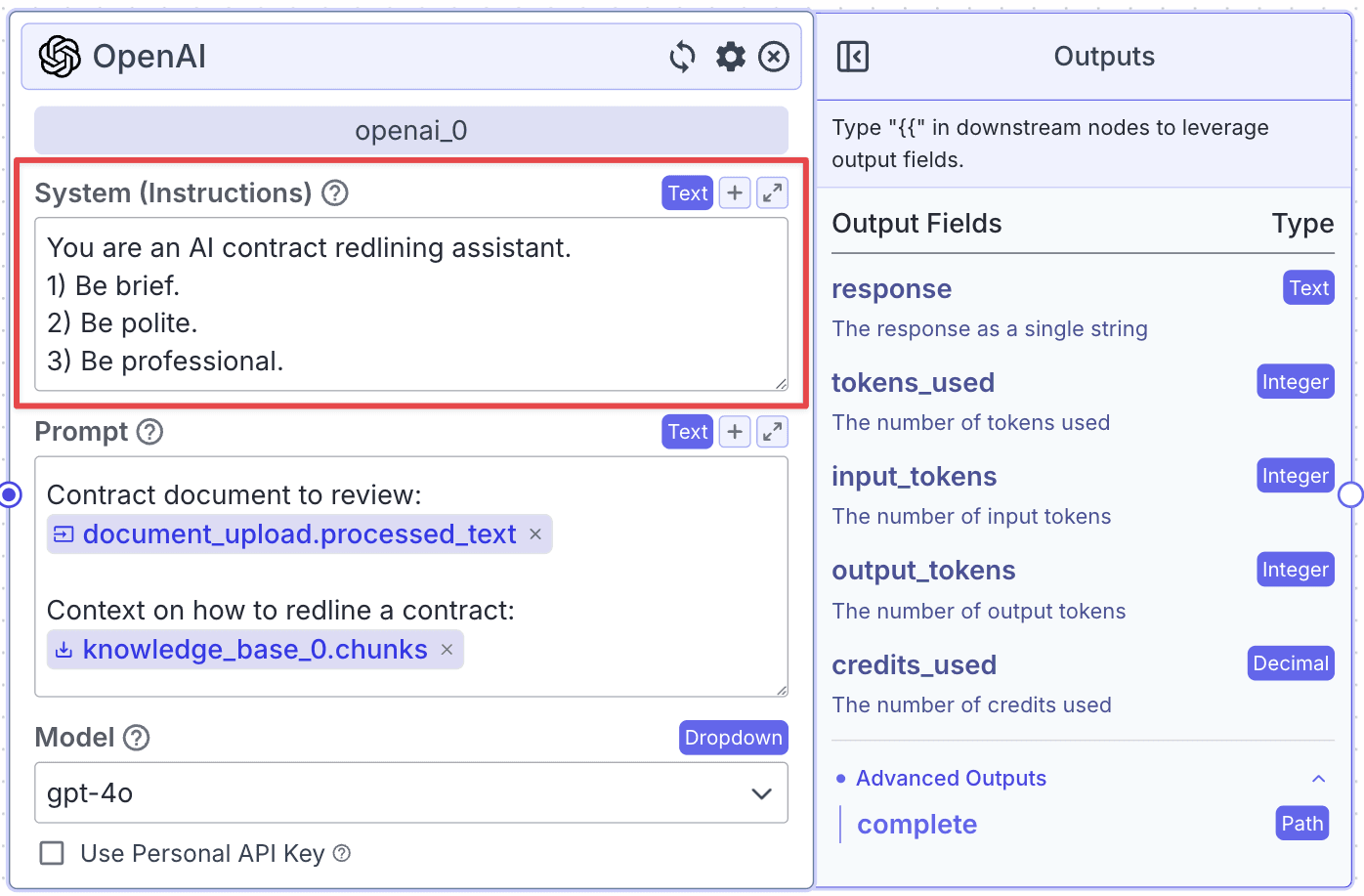Click the Model Dropdown type badge
The image size is (1364, 896).
click(x=734, y=738)
